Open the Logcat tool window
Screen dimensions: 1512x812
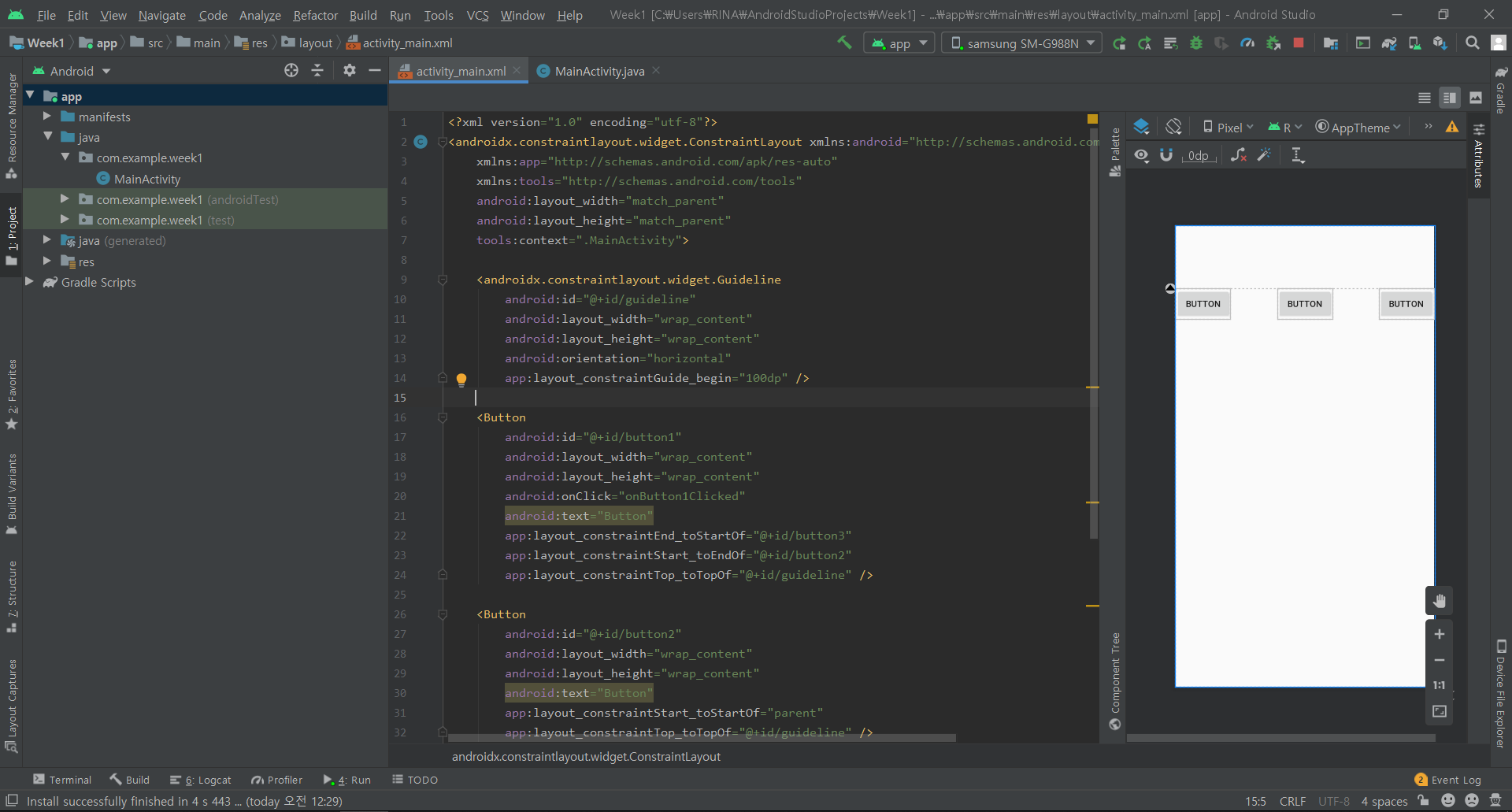pyautogui.click(x=201, y=780)
